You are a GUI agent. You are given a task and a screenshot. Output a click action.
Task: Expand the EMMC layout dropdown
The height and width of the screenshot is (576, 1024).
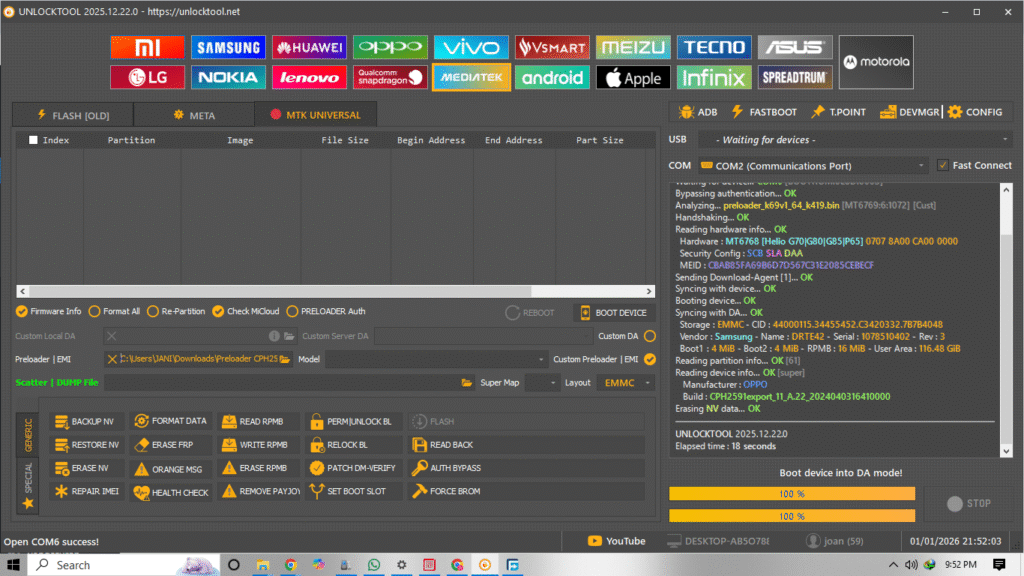click(626, 382)
